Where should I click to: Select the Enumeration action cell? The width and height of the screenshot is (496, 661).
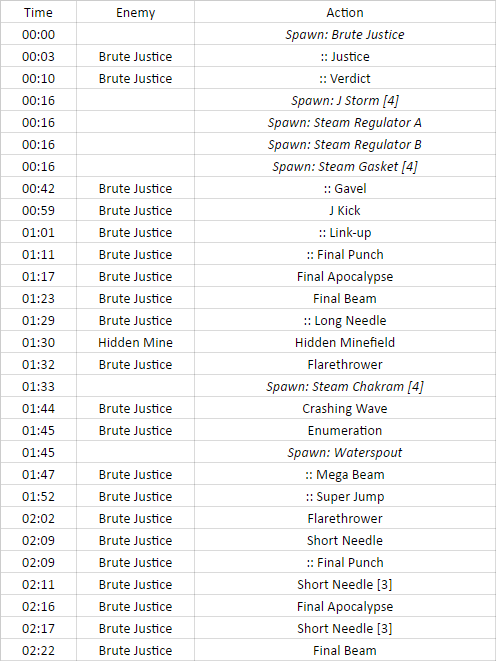pos(345,430)
